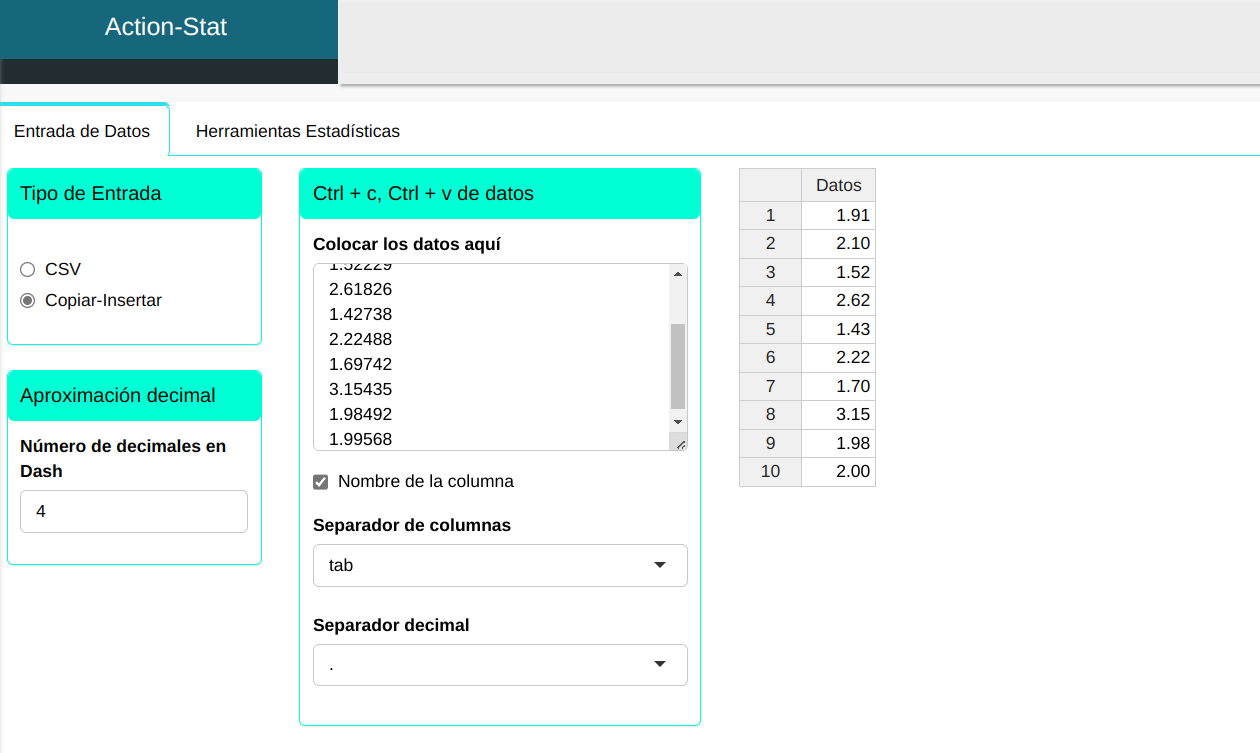Screen dimensions: 1260x753
Task: Select table cell with value 3.15
Action: coord(838,414)
